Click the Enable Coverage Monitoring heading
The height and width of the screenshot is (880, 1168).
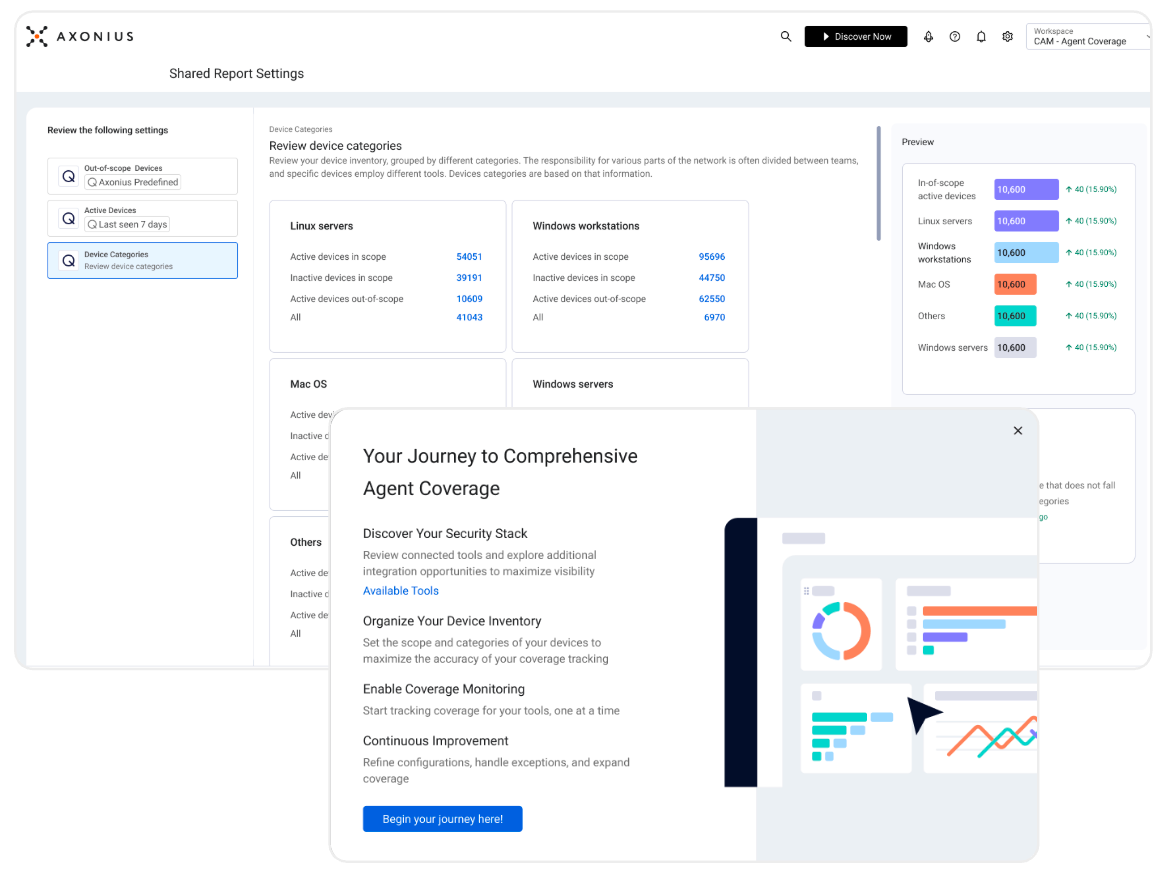pos(444,689)
